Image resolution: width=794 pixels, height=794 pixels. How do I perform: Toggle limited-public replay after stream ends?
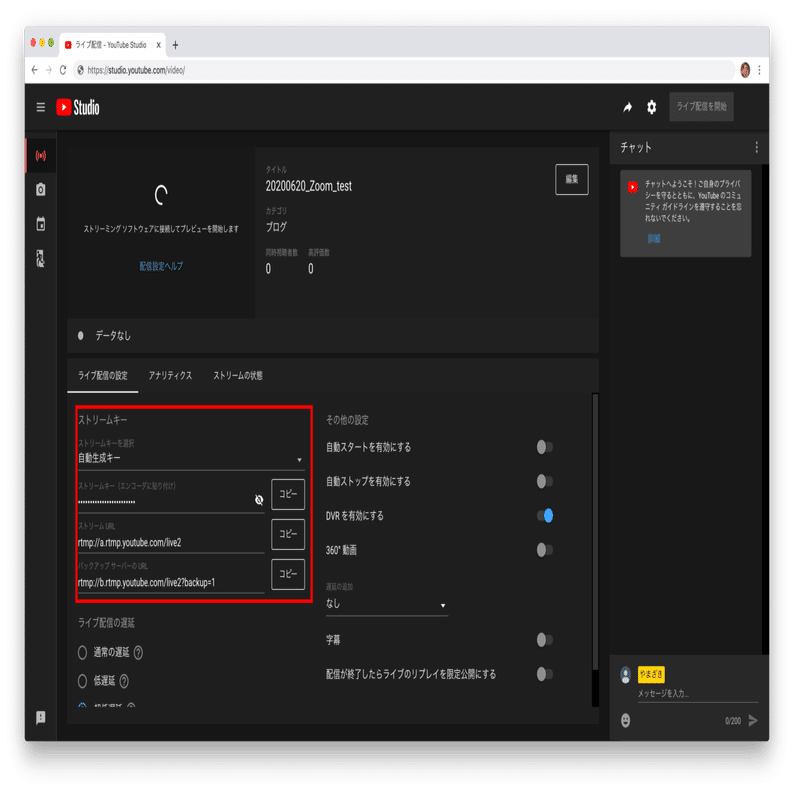[x=545, y=674]
